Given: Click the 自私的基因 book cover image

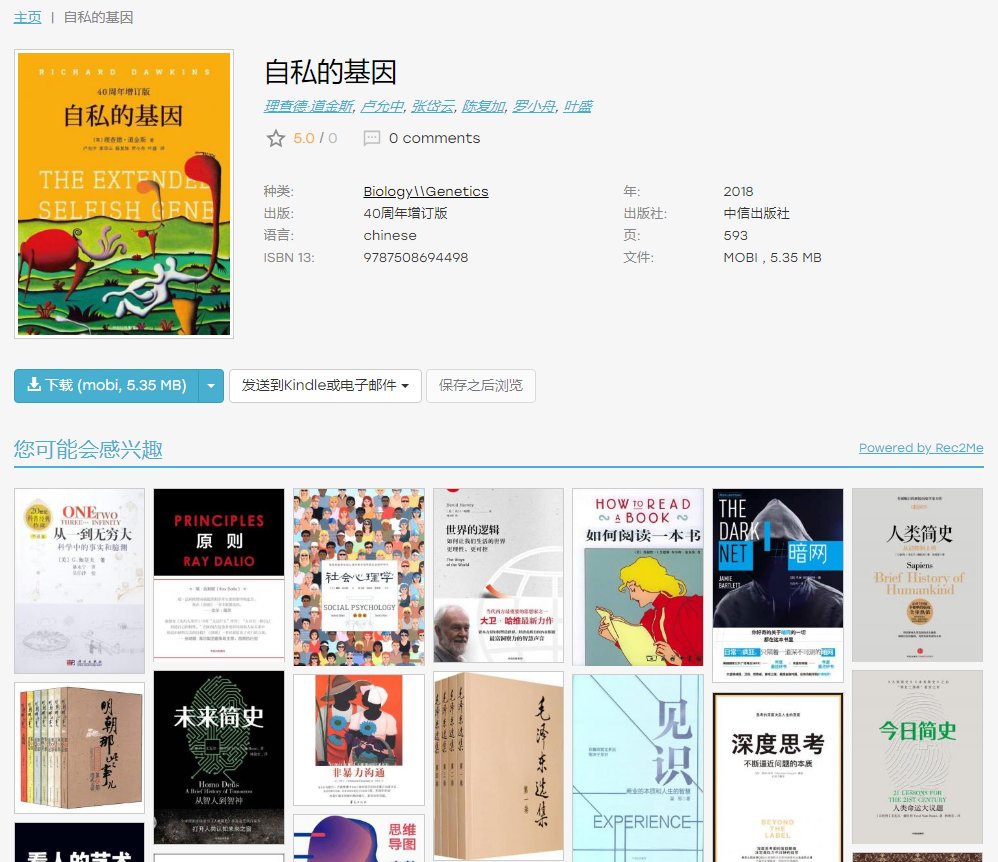Looking at the screenshot, I should [124, 194].
